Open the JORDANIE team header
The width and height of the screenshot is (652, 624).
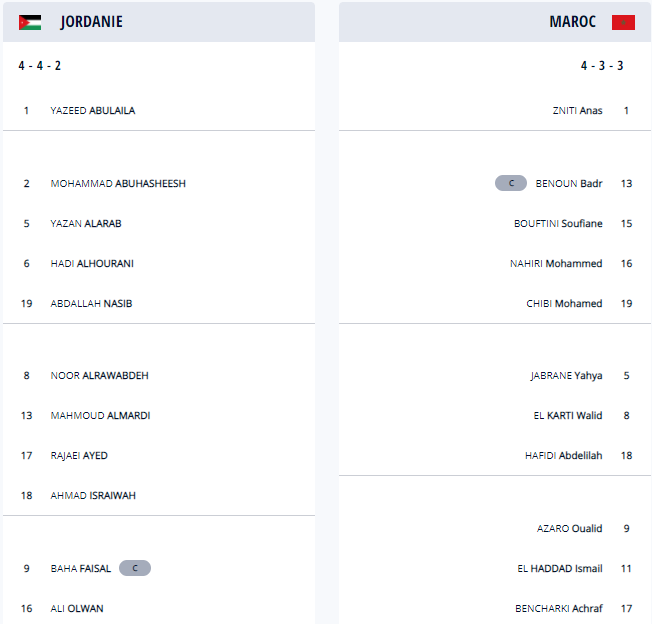pos(91,22)
